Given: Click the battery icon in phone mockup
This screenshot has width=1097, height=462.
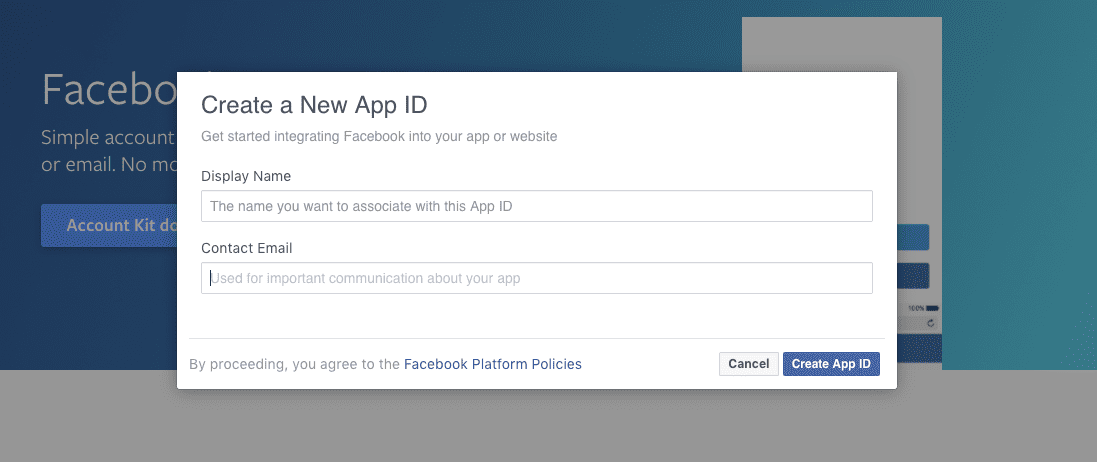Looking at the screenshot, I should click(x=932, y=309).
